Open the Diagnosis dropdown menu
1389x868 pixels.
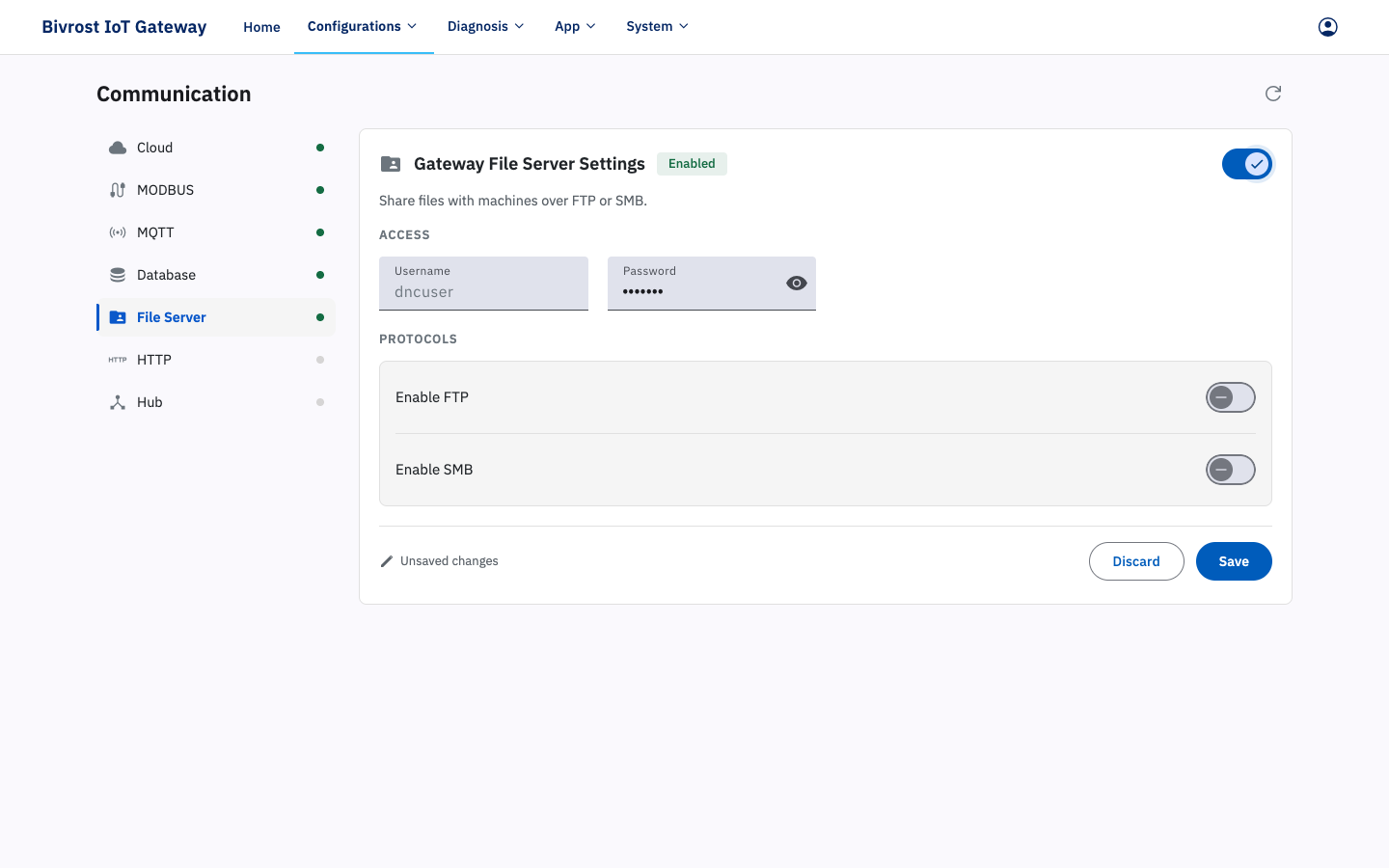point(486,27)
